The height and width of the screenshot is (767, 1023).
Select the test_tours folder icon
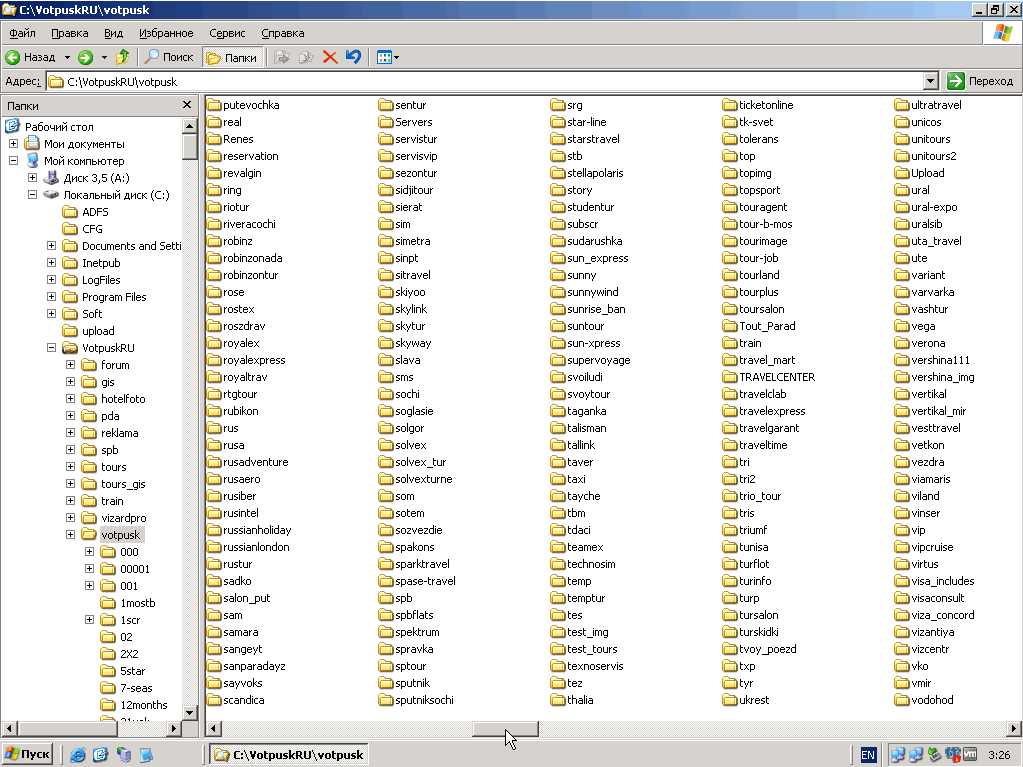558,649
